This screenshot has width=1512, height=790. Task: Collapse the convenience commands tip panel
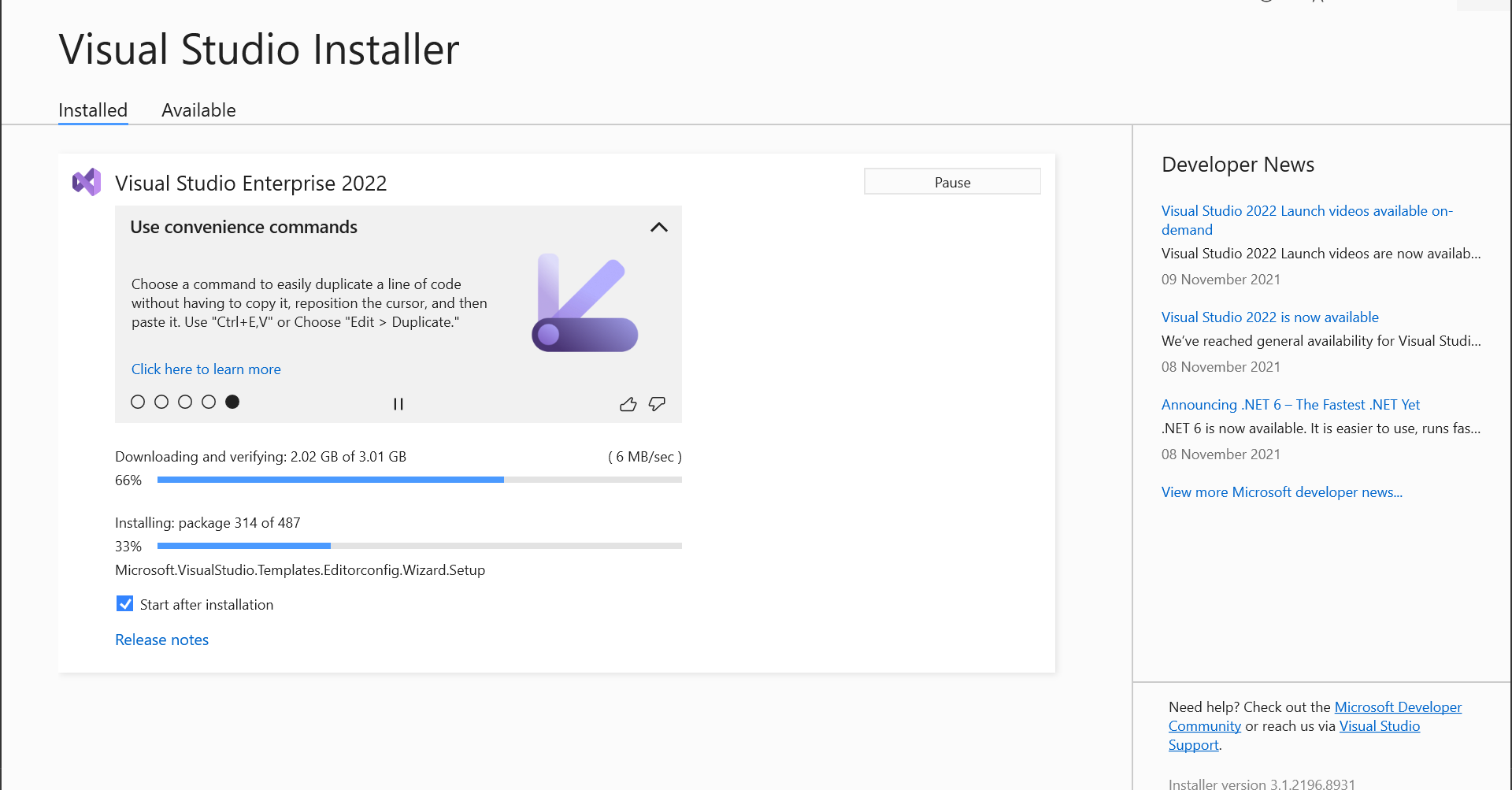pyautogui.click(x=659, y=228)
